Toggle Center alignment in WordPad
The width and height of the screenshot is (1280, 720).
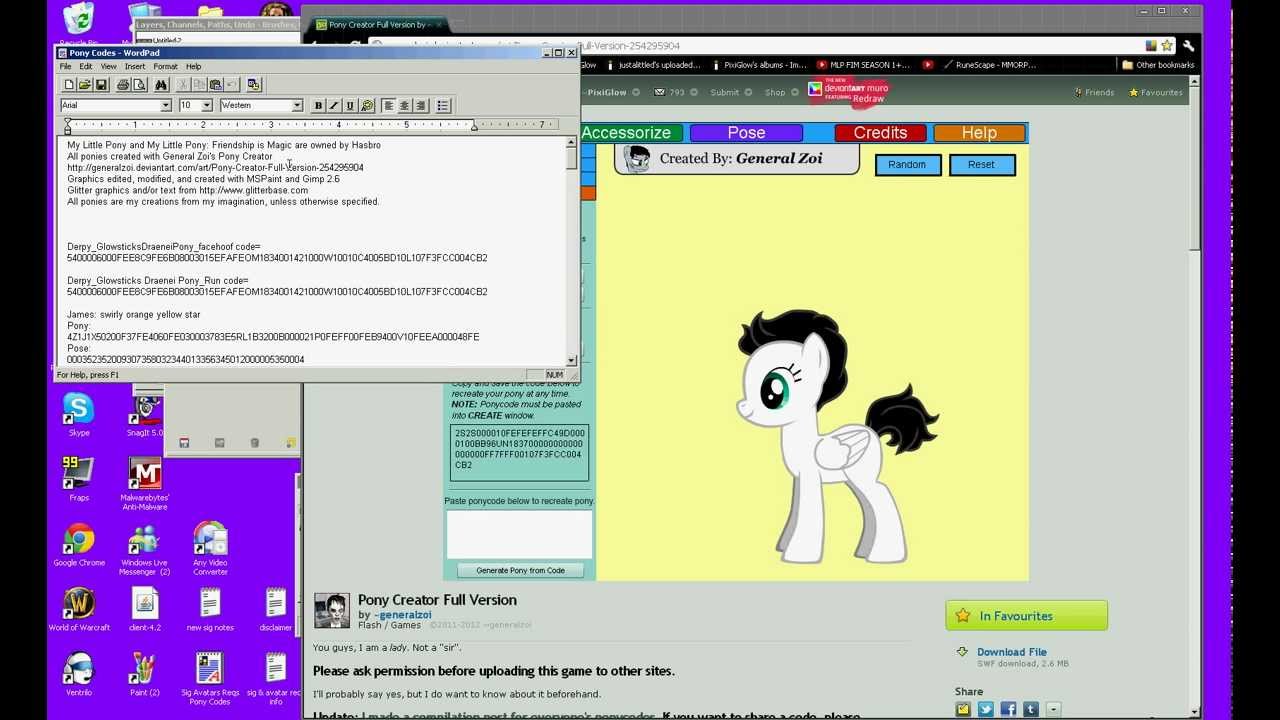[405, 106]
